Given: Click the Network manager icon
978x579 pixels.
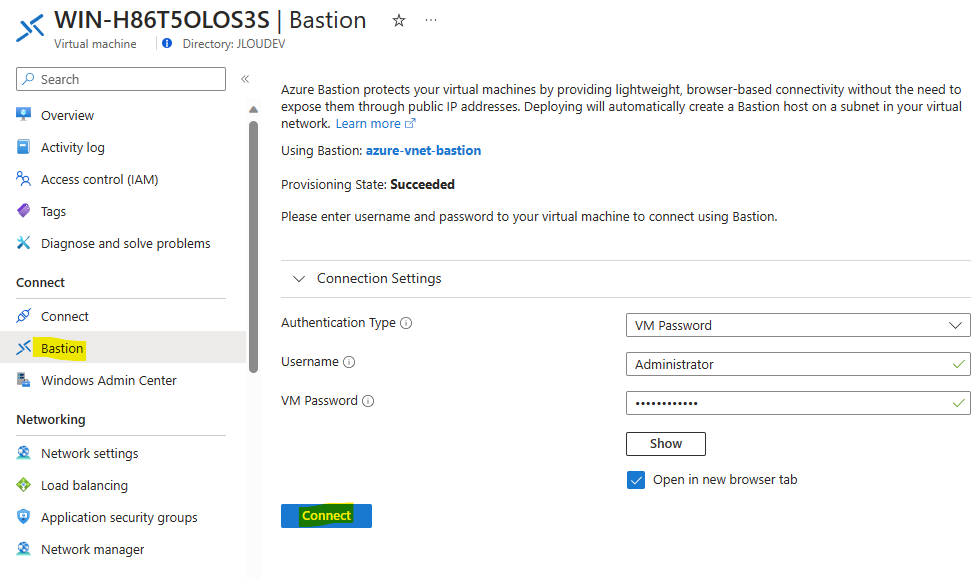Looking at the screenshot, I should [23, 549].
